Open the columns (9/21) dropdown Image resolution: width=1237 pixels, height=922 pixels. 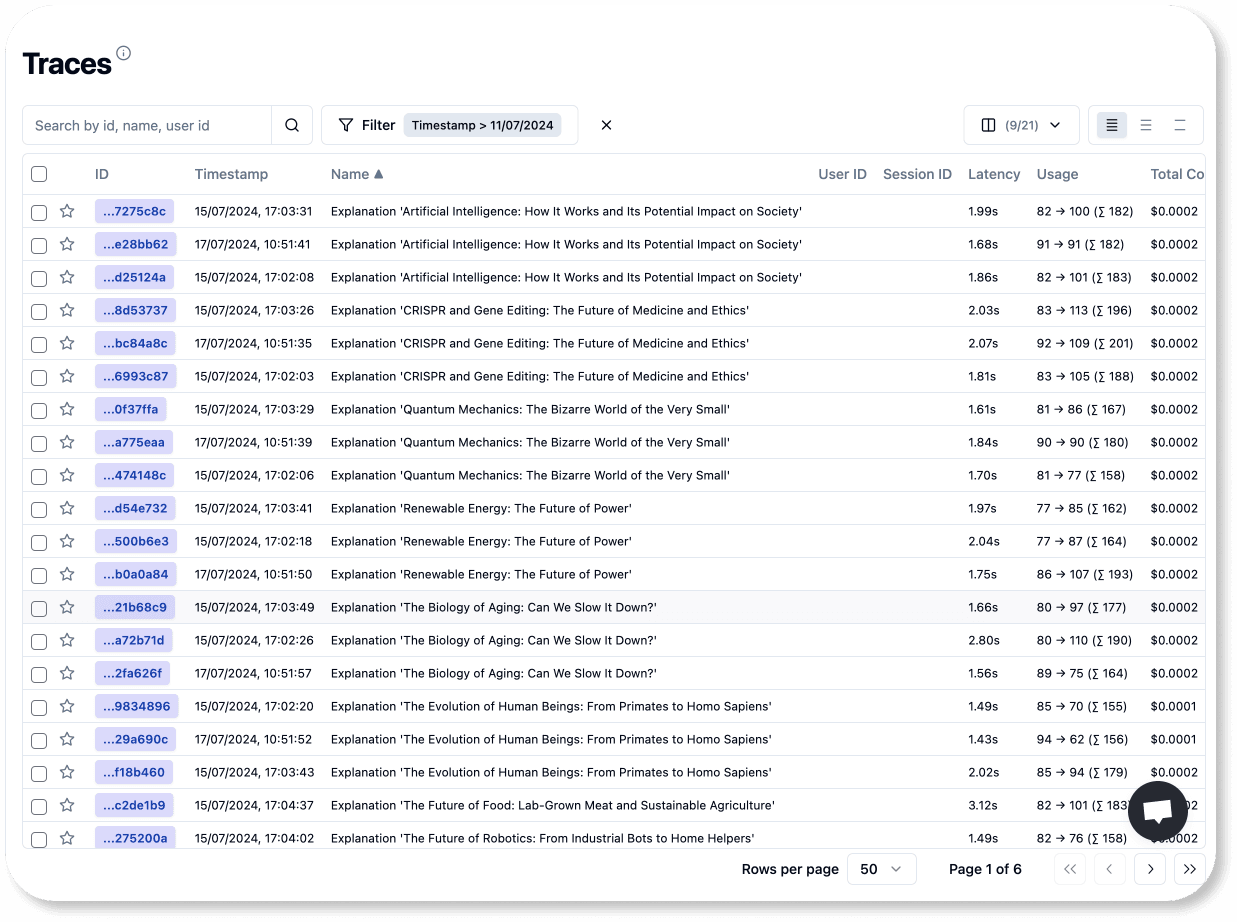[1021, 125]
